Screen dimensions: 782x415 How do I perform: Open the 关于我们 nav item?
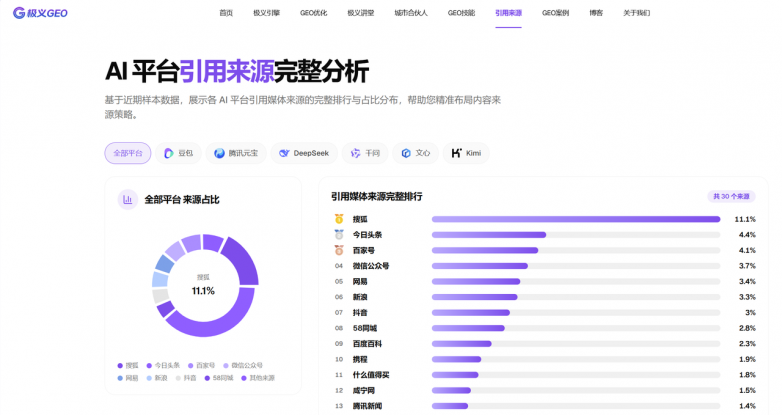click(x=636, y=13)
